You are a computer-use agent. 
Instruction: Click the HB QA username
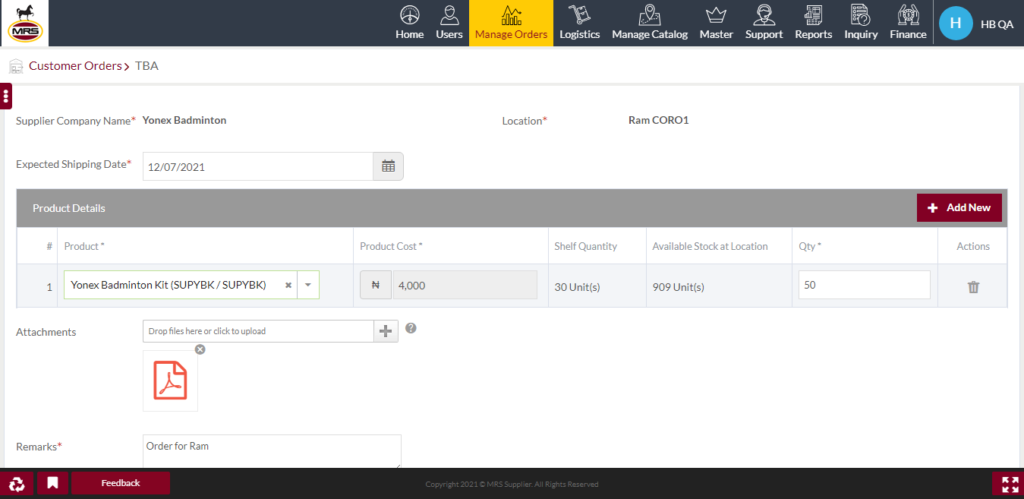(997, 24)
